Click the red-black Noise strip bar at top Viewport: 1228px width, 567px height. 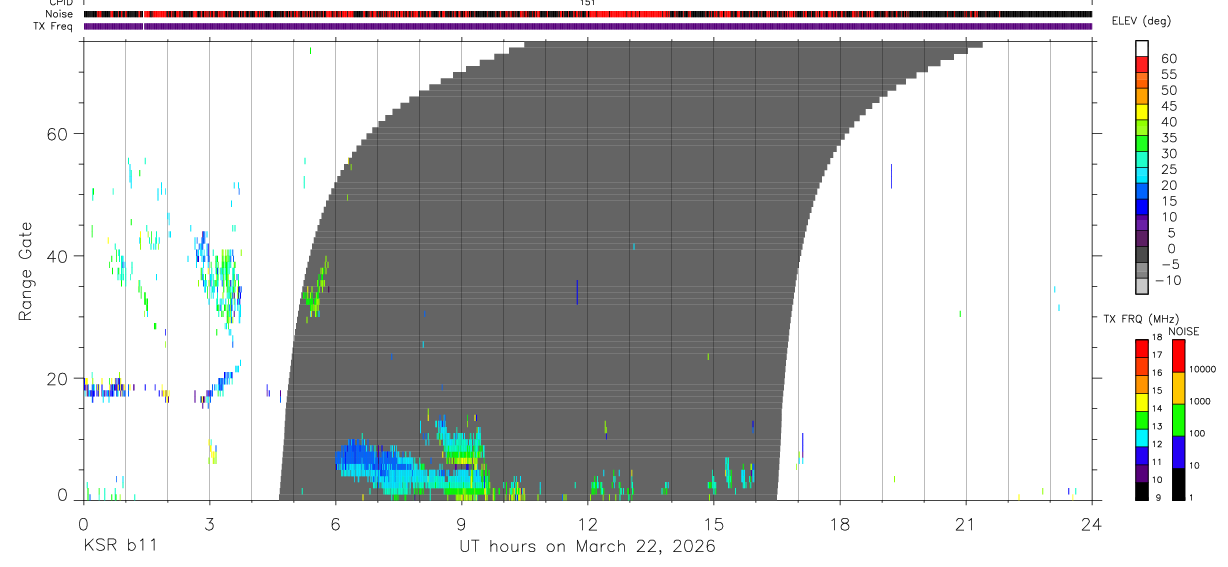pos(587,14)
